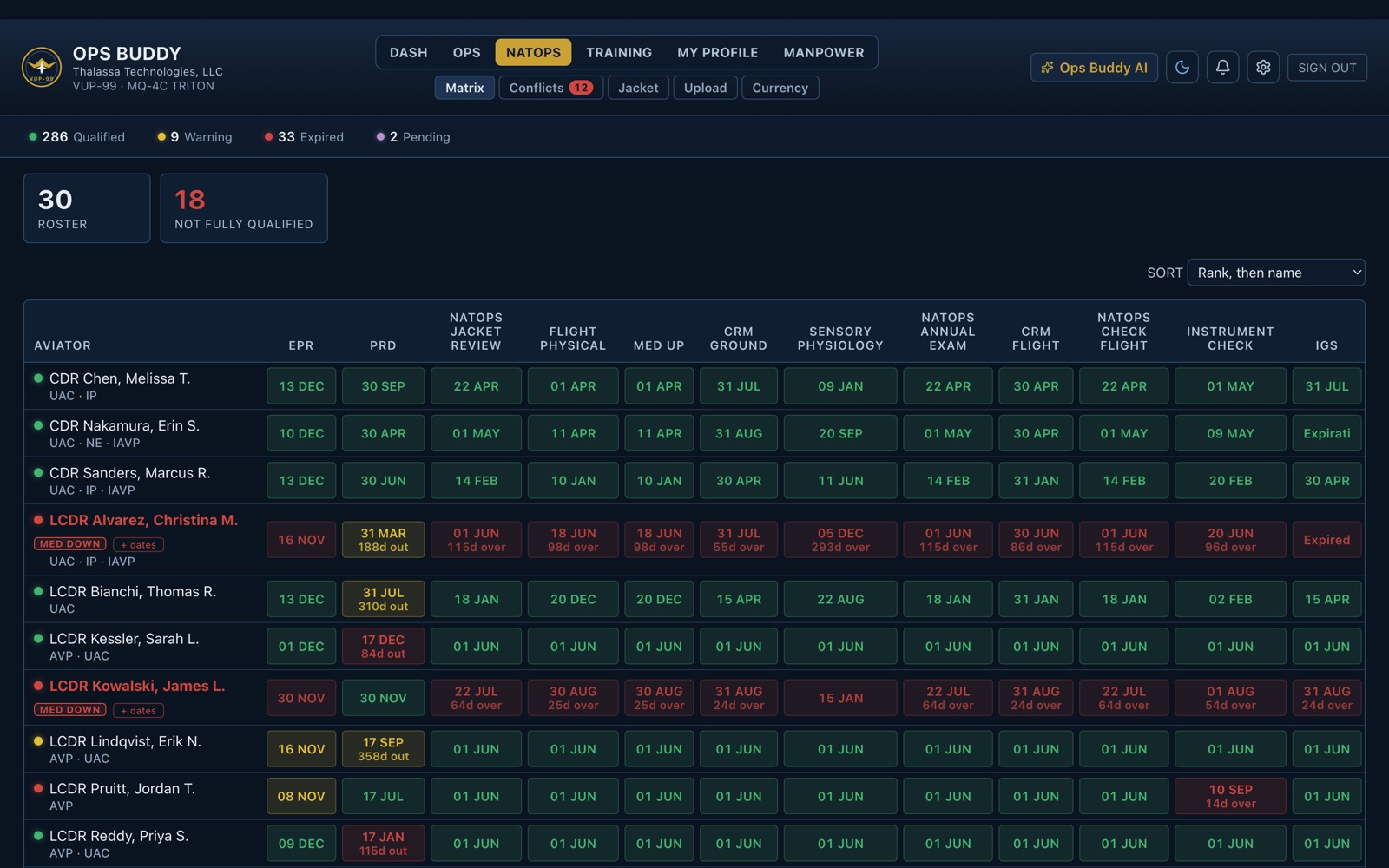1389x868 pixels.
Task: Click Alvarez IGS Expired cell
Action: pyautogui.click(x=1326, y=540)
